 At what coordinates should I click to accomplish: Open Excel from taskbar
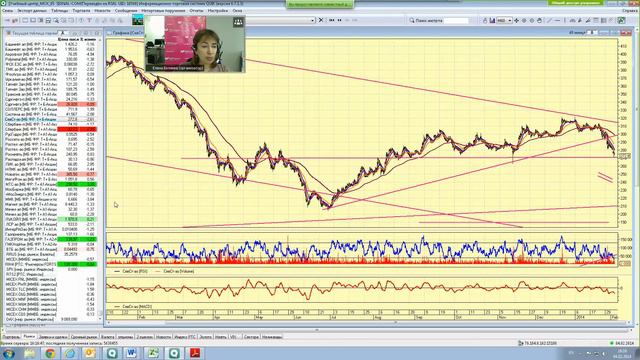153,353
